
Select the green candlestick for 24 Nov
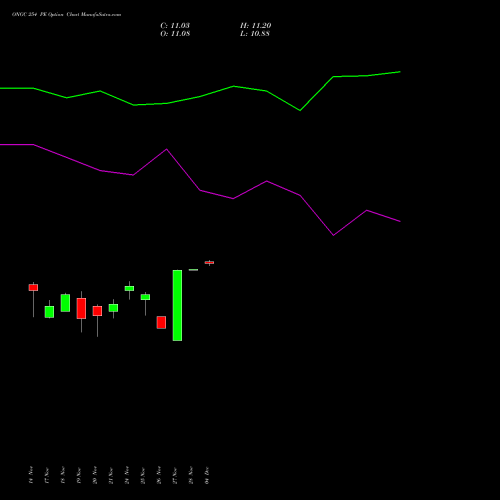pyautogui.click(x=129, y=288)
